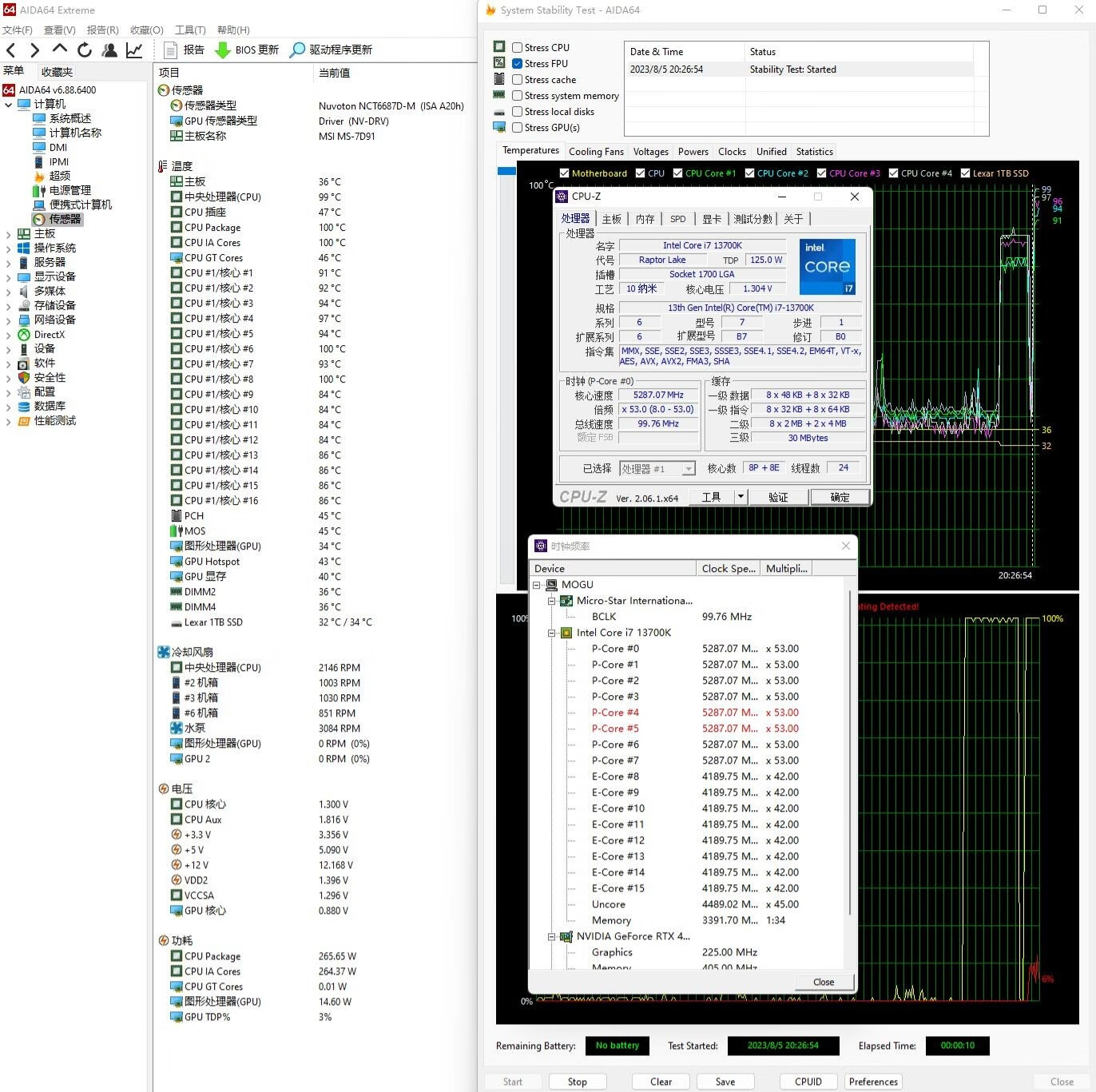Refresh the AIDA64 sensor page
Viewport: 1096px width, 1092px height.
pyautogui.click(x=85, y=50)
